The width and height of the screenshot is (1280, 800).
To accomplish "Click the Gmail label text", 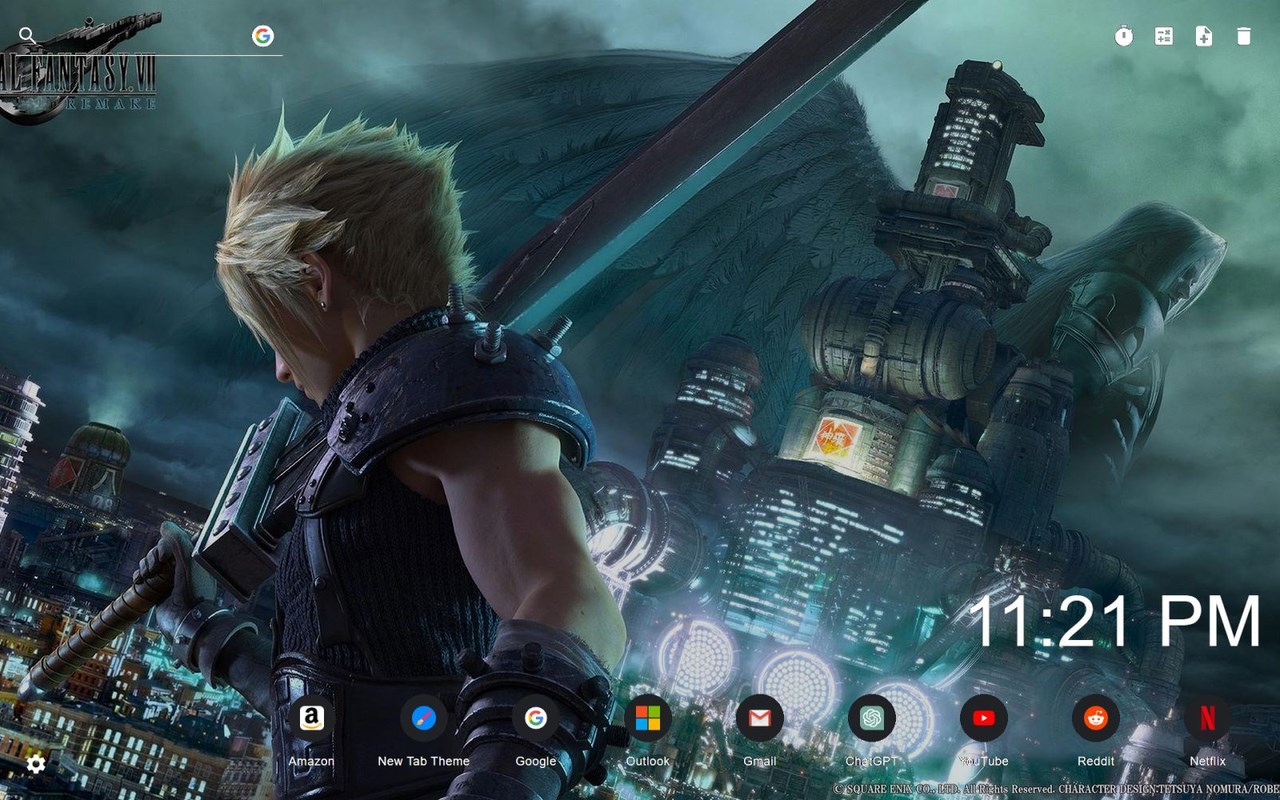I will coord(760,761).
